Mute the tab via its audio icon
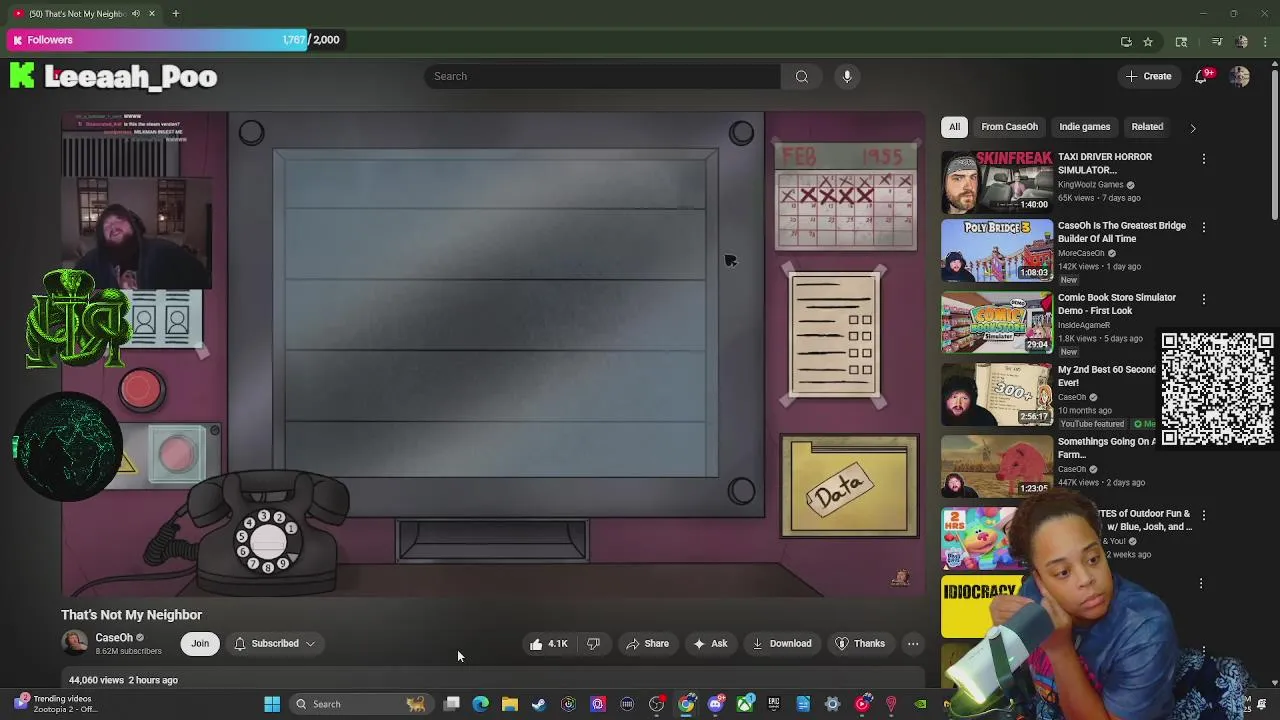 tap(135, 13)
